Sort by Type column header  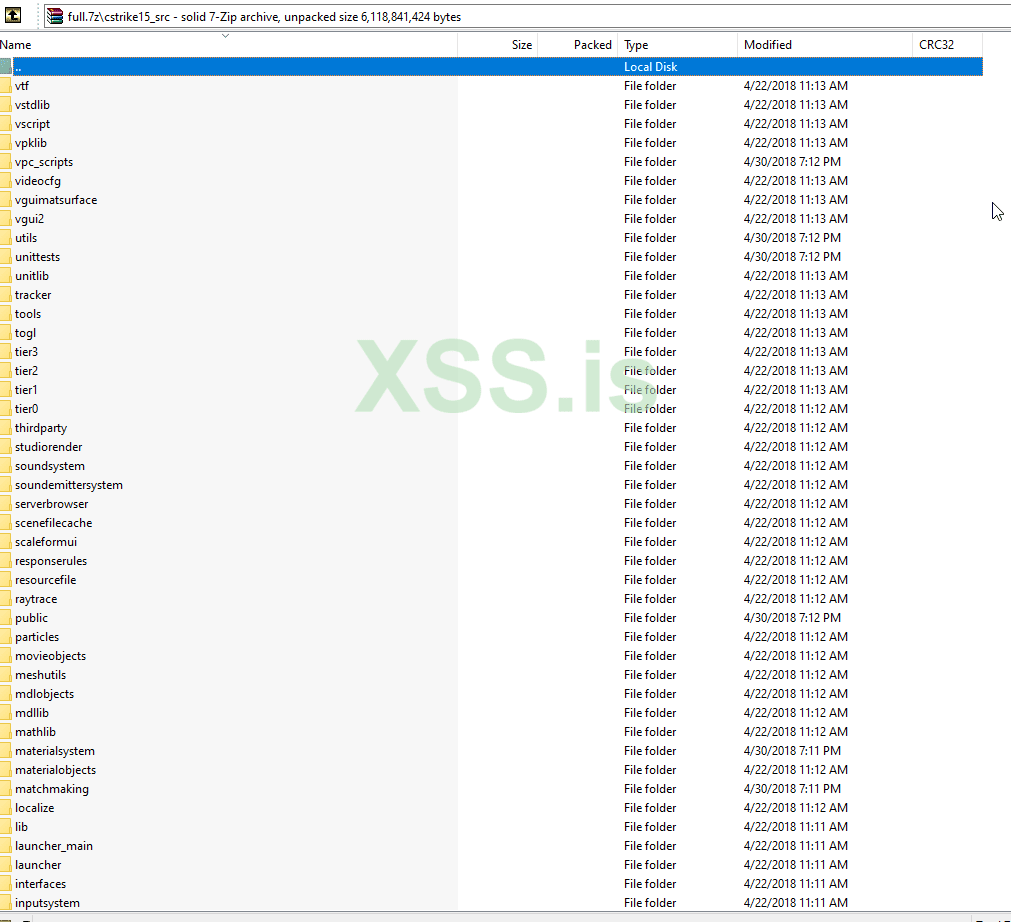point(677,44)
